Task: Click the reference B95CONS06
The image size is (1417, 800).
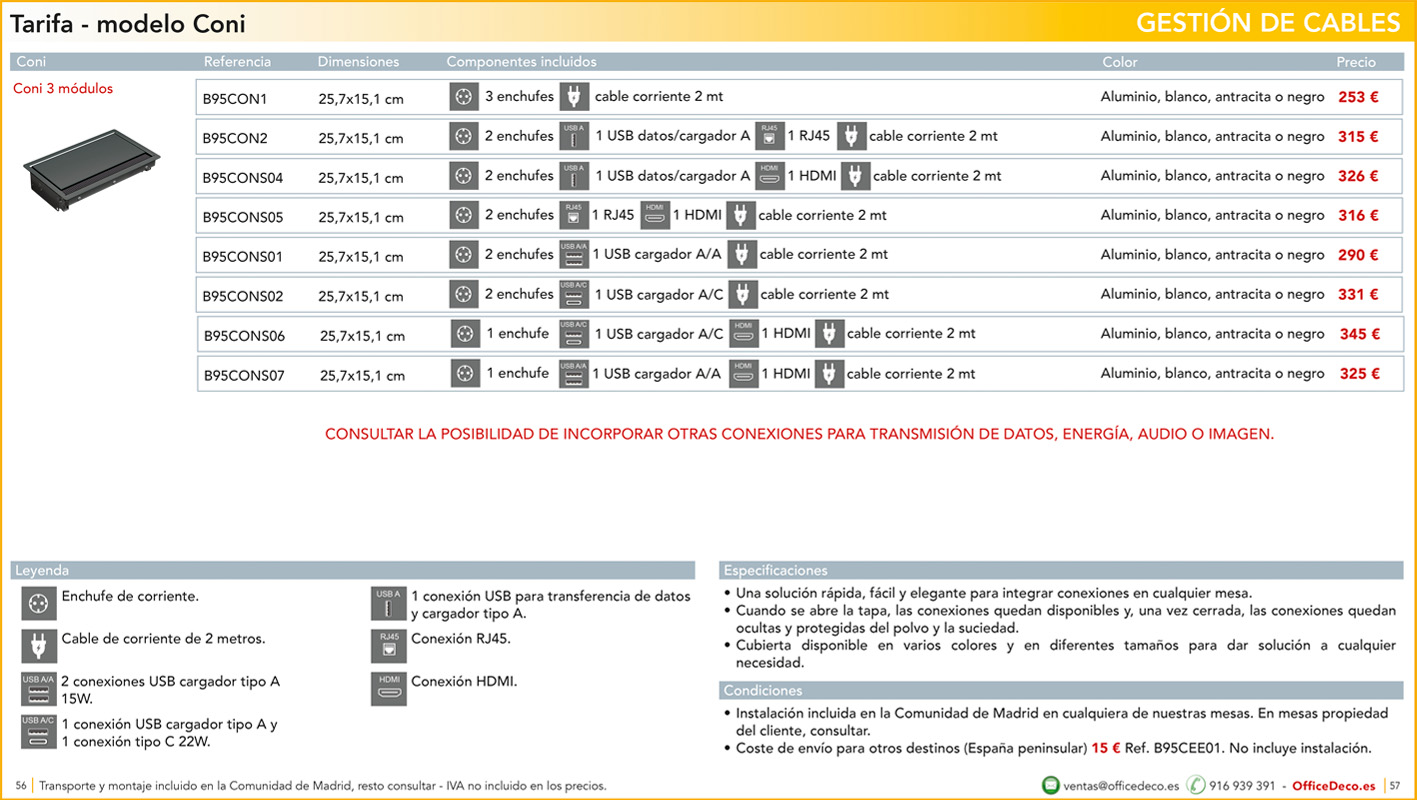Action: pos(245,336)
